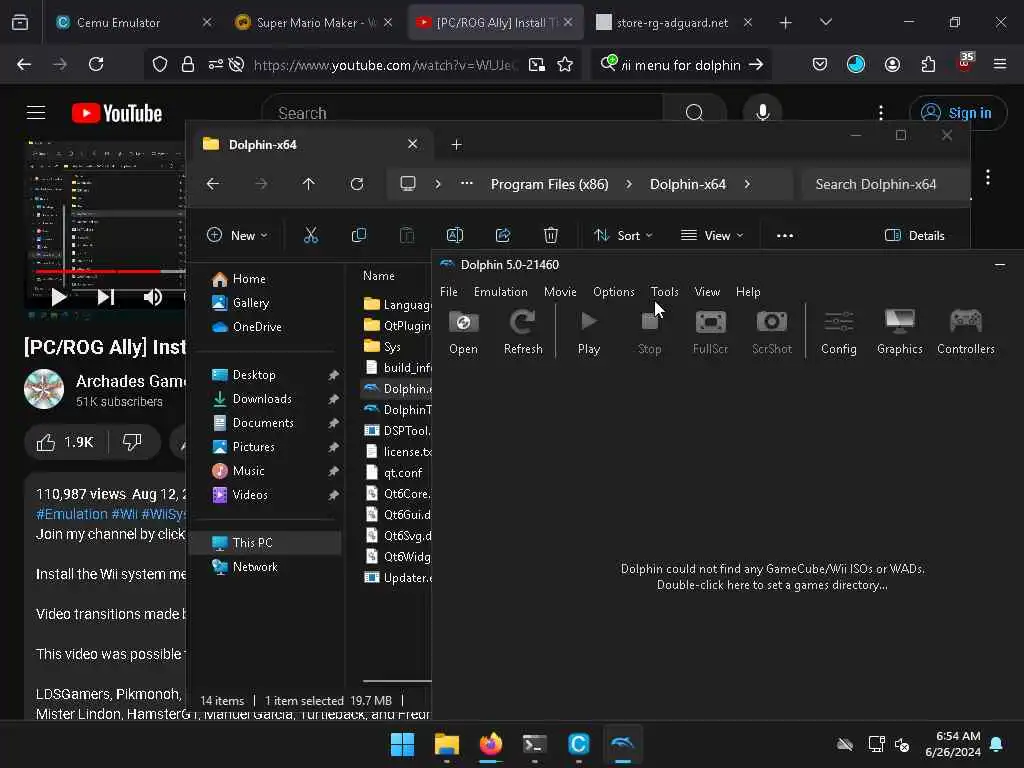The height and width of the screenshot is (768, 1024).
Task: Open Dolphin's Graphics settings
Action: [899, 332]
